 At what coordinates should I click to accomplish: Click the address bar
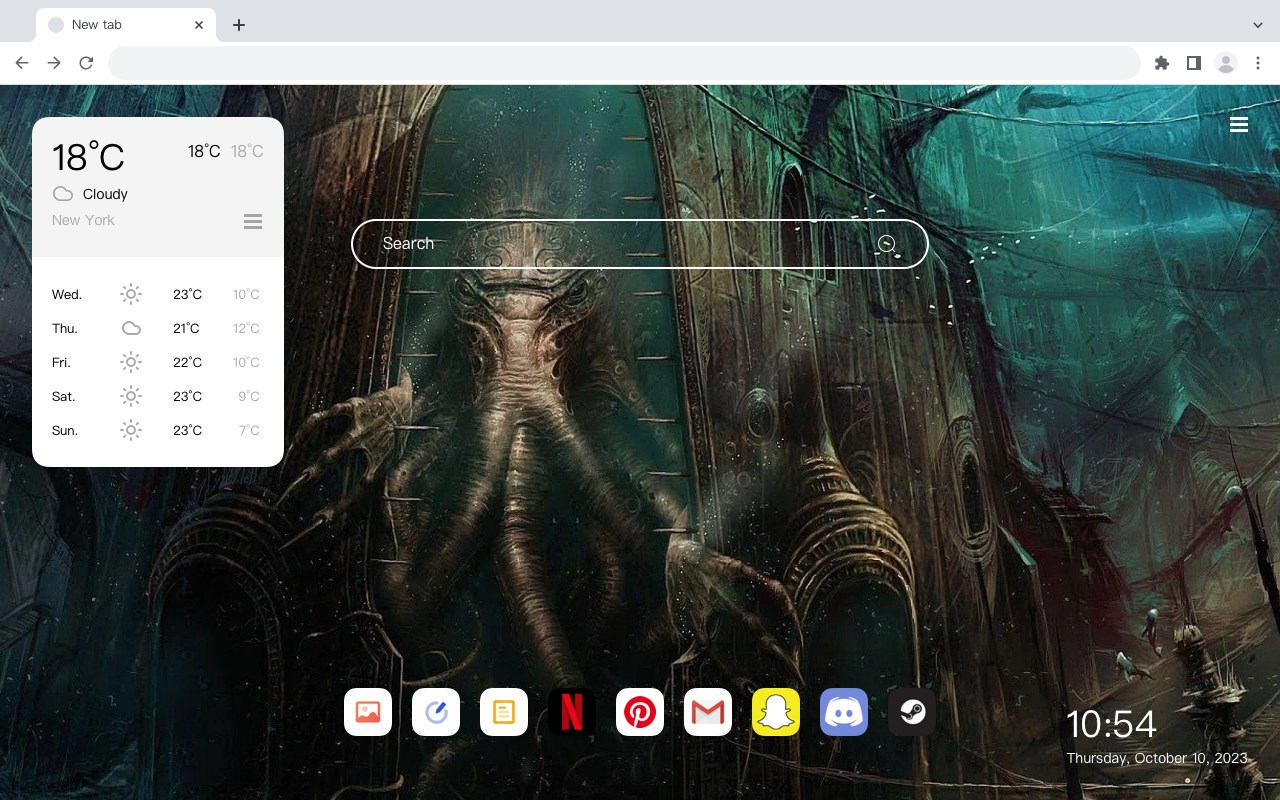coord(624,63)
